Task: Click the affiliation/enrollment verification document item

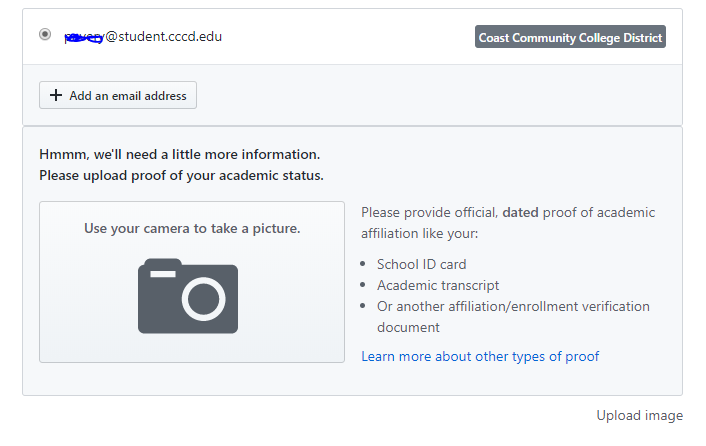Action: (x=512, y=306)
